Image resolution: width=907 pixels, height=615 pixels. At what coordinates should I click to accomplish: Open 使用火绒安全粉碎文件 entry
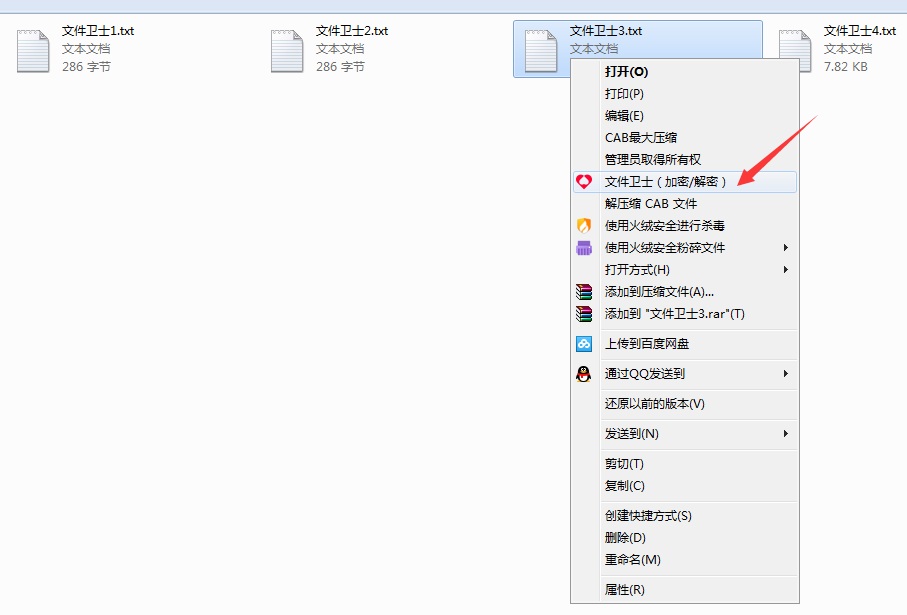(x=684, y=248)
